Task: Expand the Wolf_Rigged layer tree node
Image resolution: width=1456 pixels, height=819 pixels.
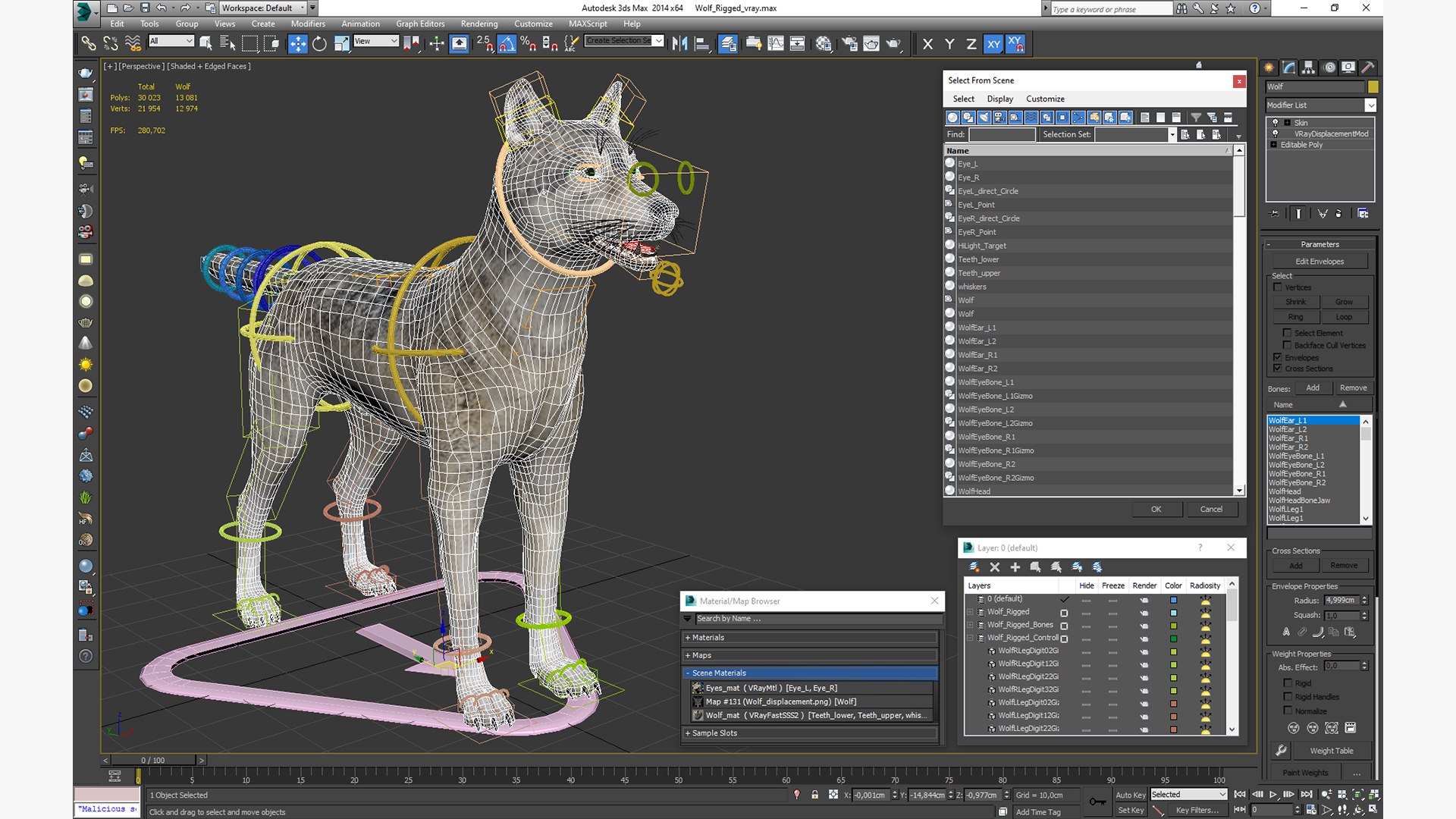Action: pyautogui.click(x=970, y=612)
